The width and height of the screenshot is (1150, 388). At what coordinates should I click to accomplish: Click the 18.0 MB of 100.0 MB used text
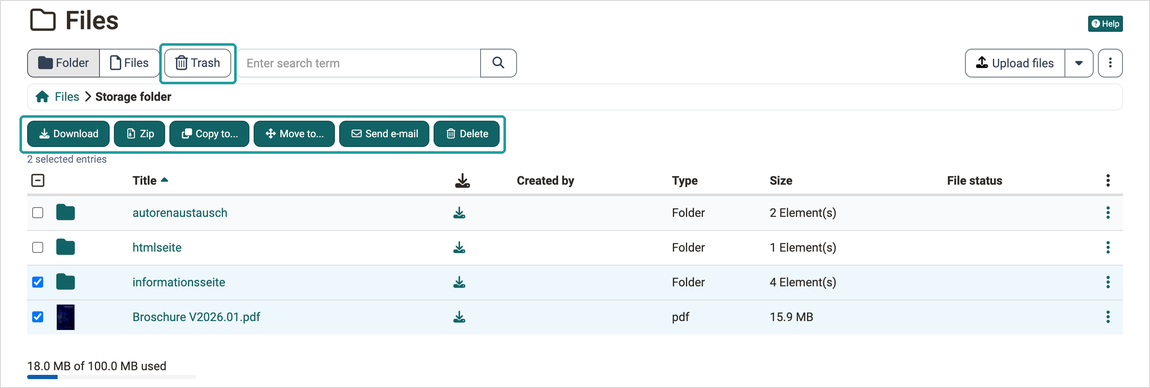point(96,365)
